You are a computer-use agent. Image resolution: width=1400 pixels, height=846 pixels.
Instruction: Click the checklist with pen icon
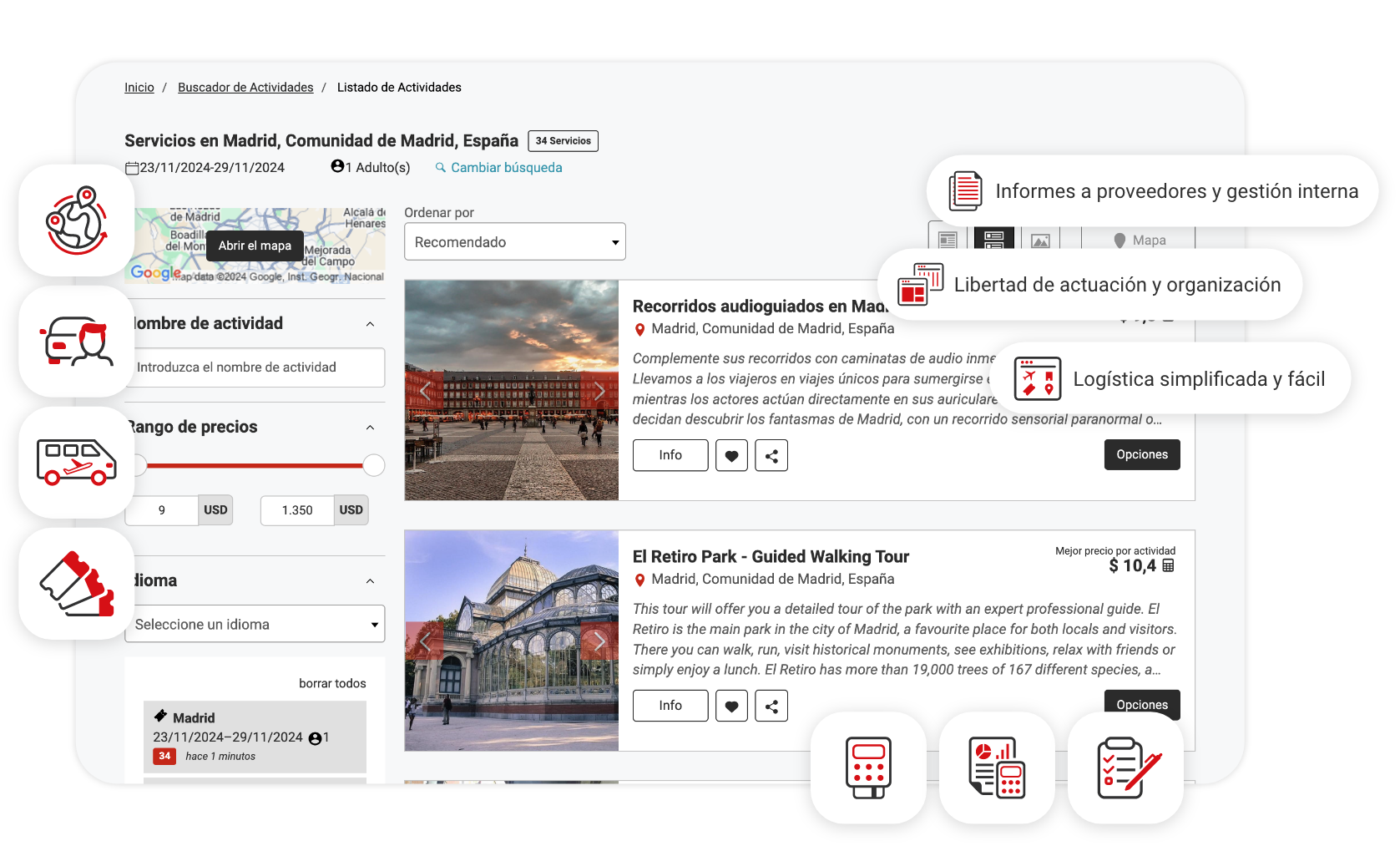pyautogui.click(x=1125, y=767)
